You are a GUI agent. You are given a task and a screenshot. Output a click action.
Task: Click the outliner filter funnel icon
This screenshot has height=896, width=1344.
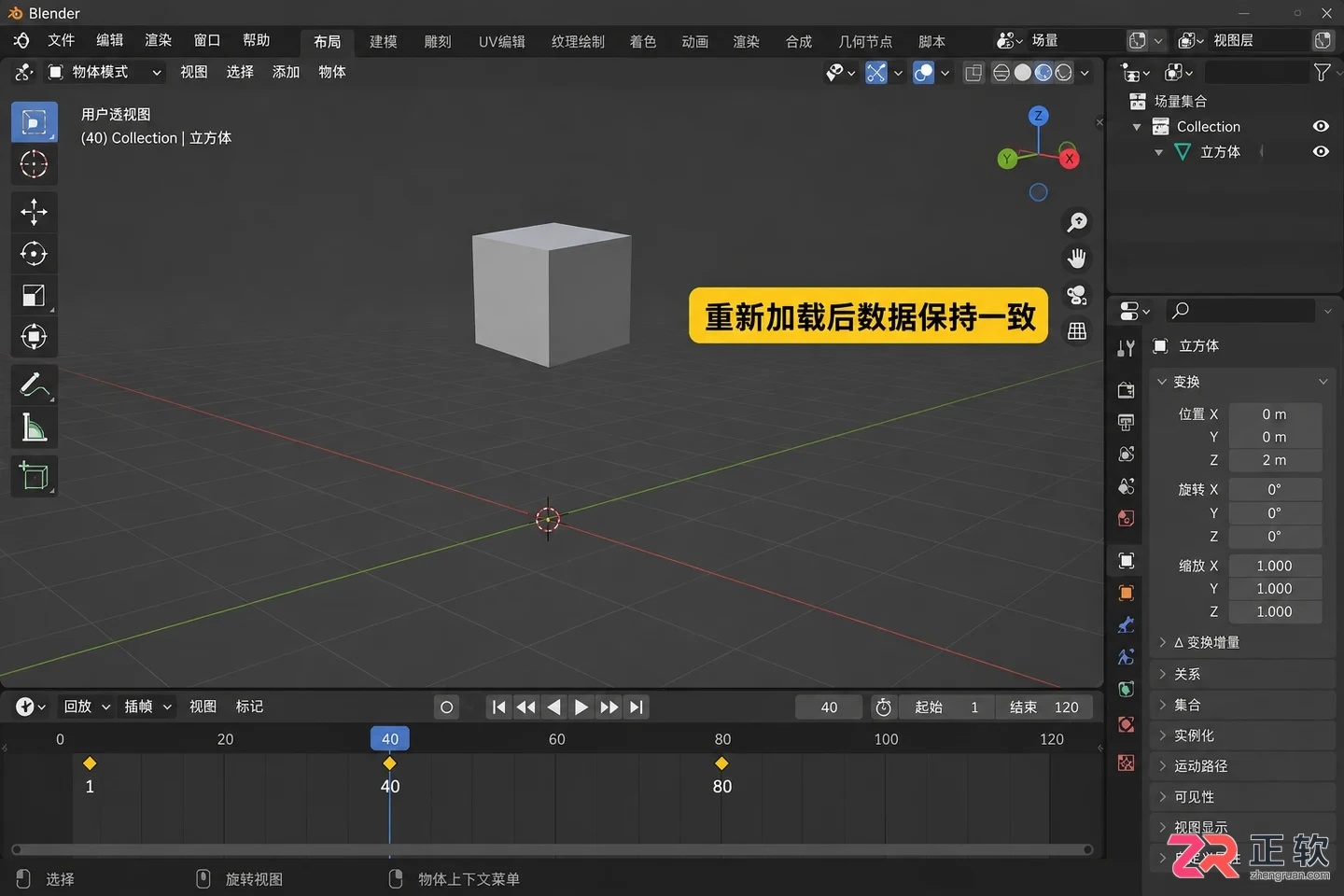click(1322, 72)
